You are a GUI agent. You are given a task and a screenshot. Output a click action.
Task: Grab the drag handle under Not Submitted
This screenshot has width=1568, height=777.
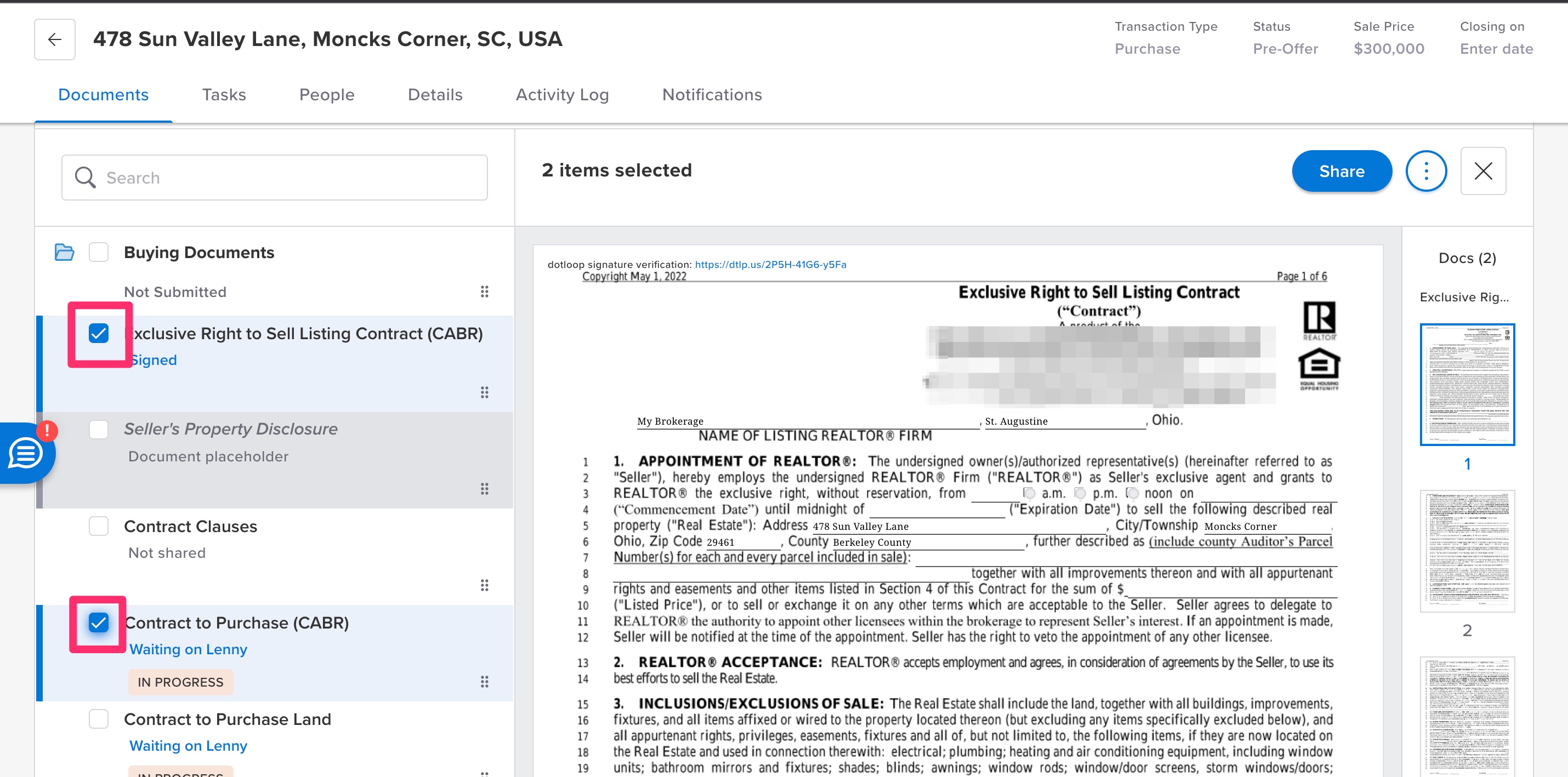tap(484, 292)
